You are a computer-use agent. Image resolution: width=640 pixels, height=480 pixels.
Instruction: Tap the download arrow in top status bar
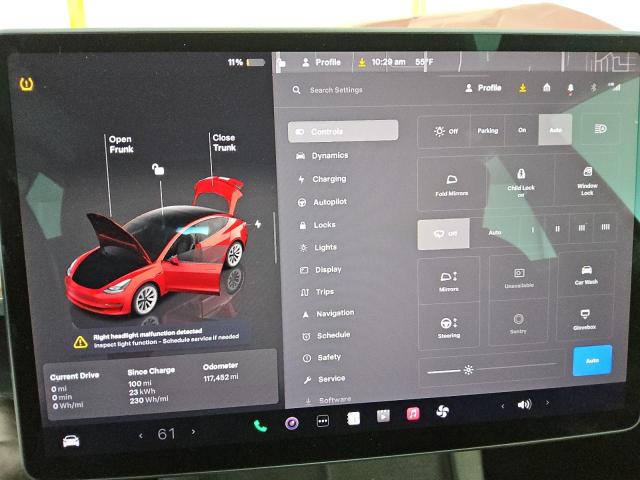point(362,62)
